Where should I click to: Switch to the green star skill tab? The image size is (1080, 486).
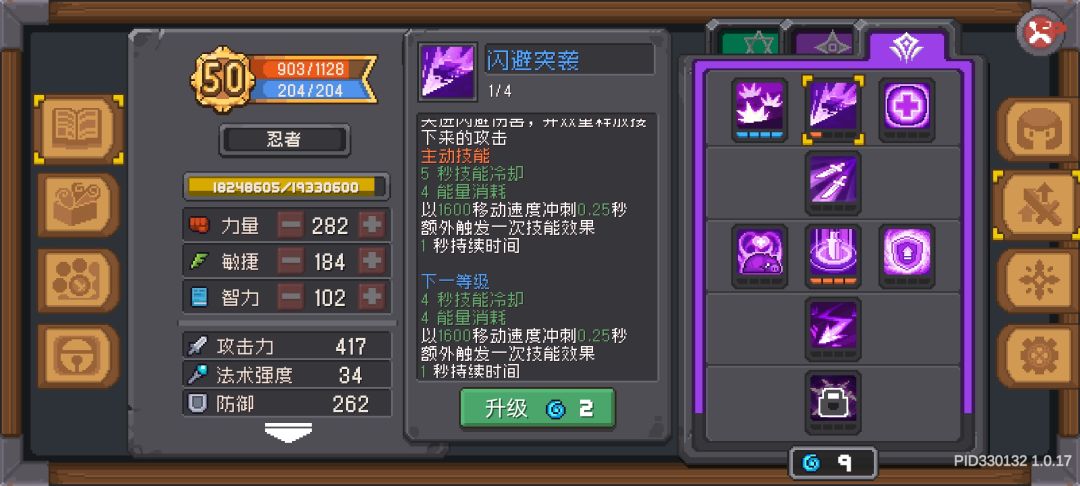[749, 44]
